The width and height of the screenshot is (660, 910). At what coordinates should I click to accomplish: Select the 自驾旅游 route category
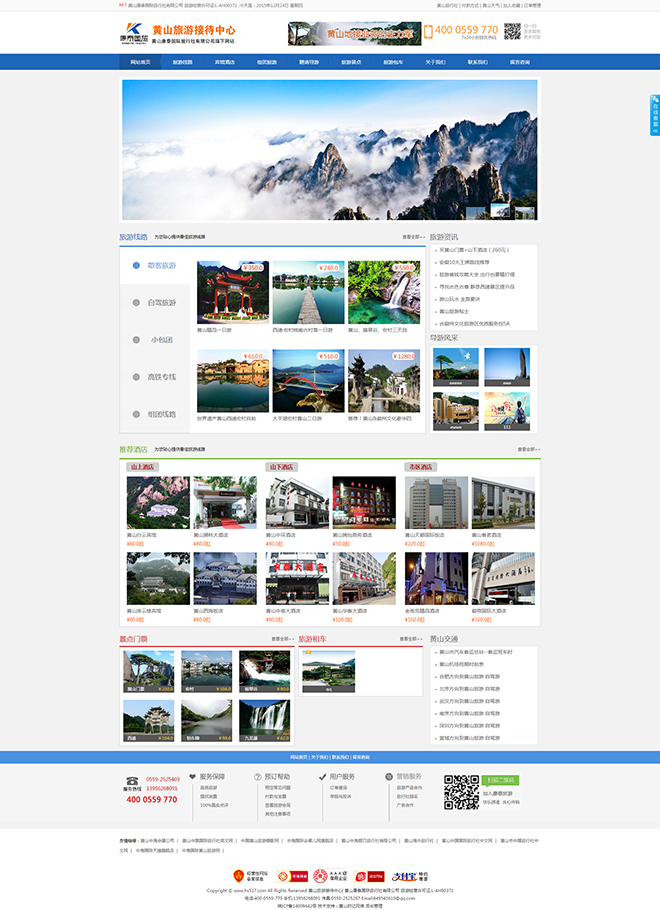point(161,303)
